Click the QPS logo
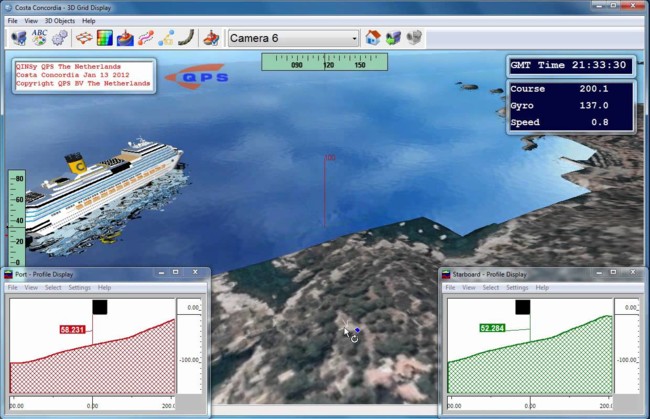This screenshot has height=419, width=650. 198,77
